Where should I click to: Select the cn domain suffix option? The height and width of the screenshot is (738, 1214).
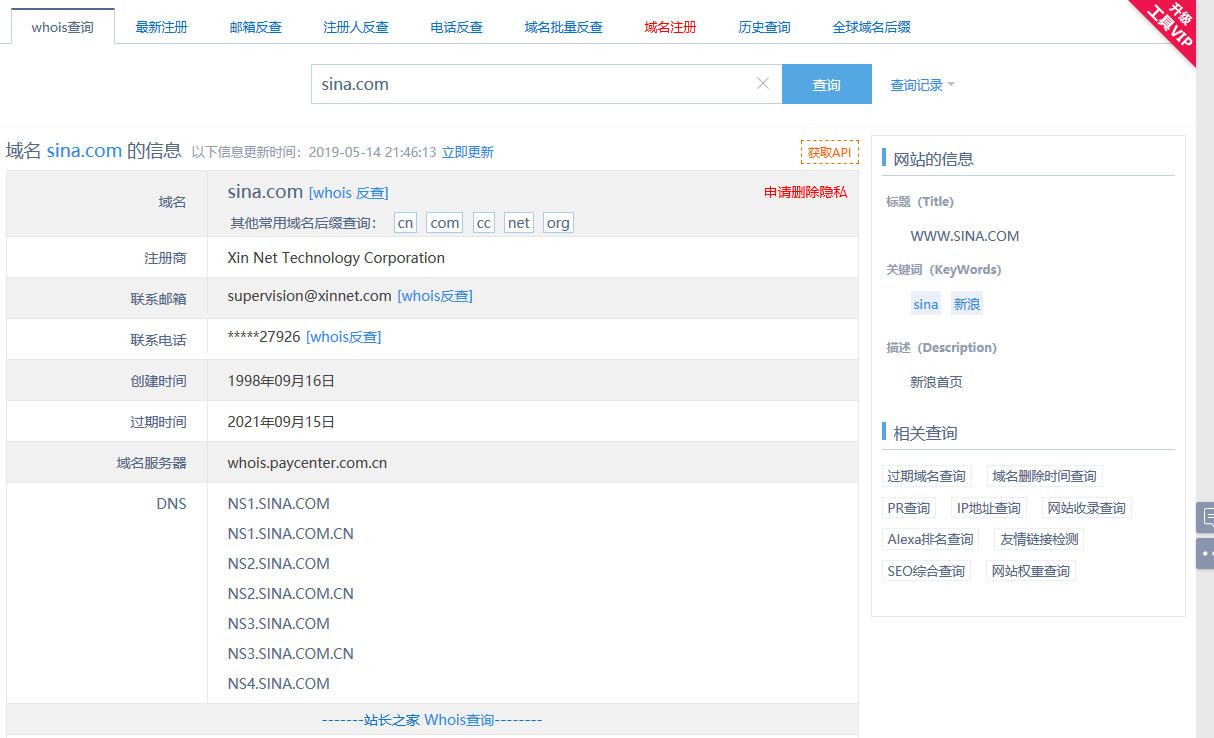pos(405,223)
